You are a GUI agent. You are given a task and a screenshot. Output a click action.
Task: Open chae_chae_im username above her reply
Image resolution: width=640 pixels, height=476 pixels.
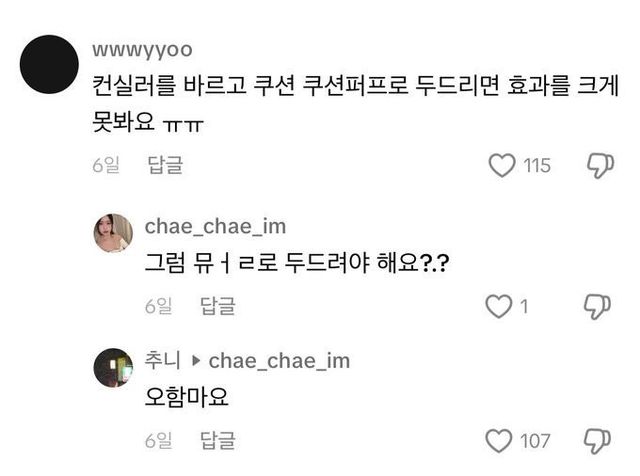click(x=215, y=226)
